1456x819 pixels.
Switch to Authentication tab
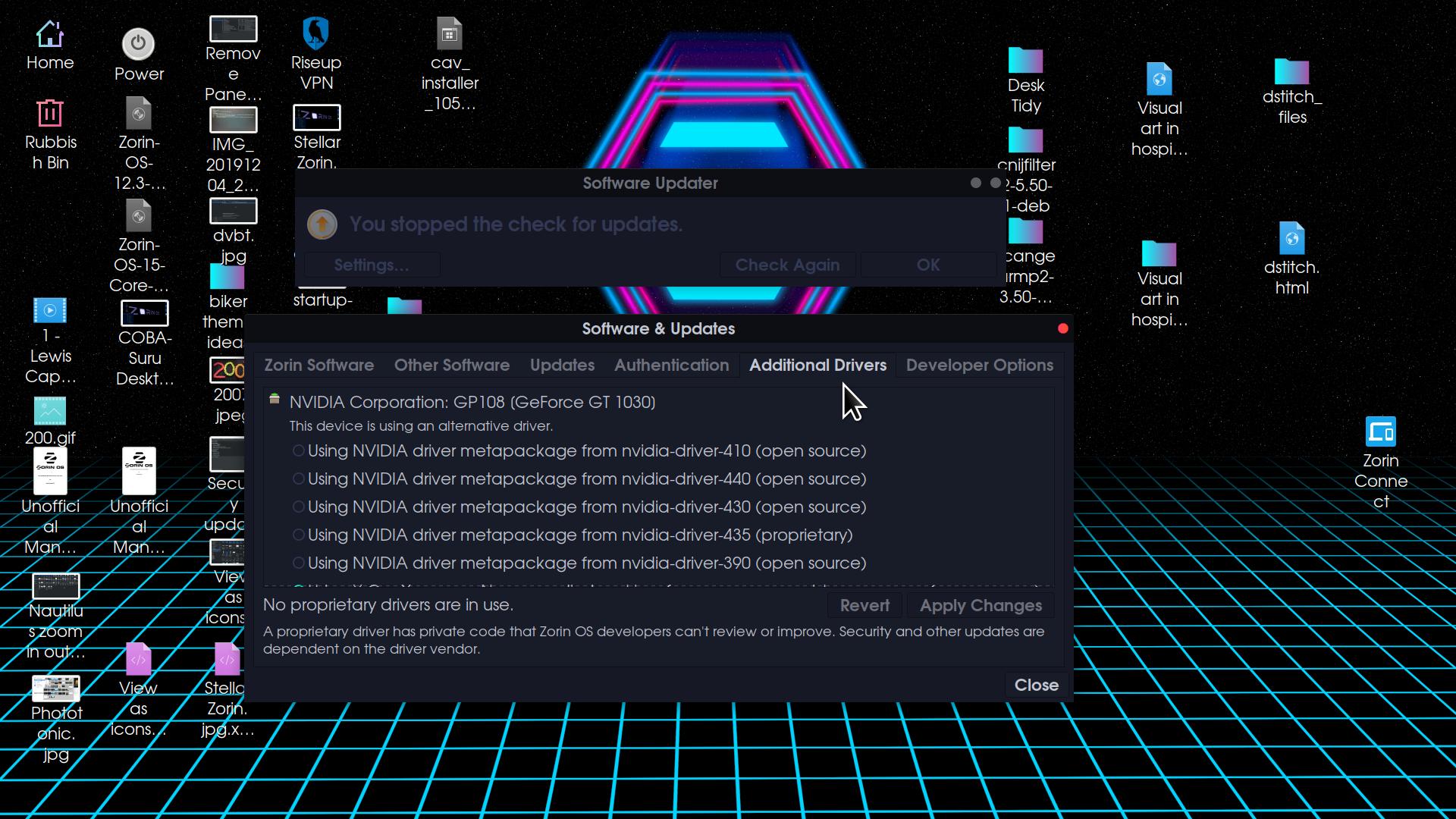click(x=671, y=365)
